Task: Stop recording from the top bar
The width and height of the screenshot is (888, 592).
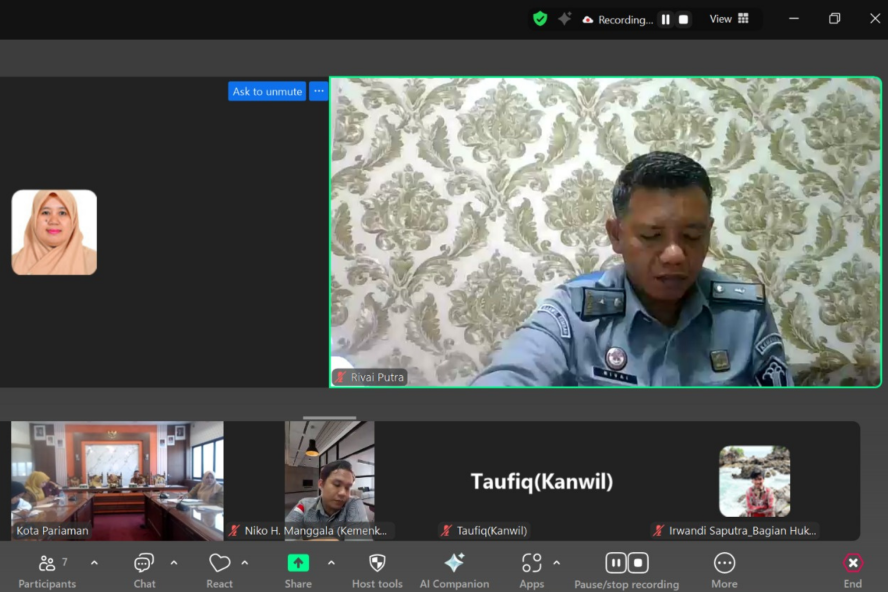Action: [684, 19]
